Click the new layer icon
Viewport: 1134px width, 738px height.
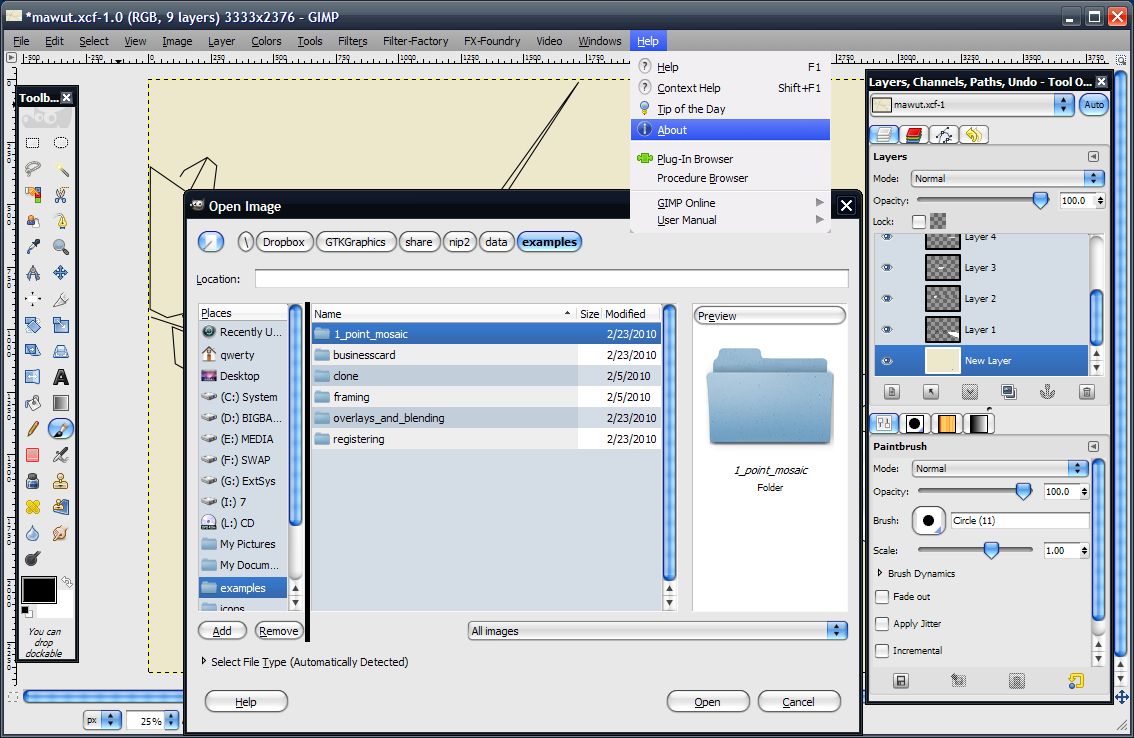click(892, 392)
